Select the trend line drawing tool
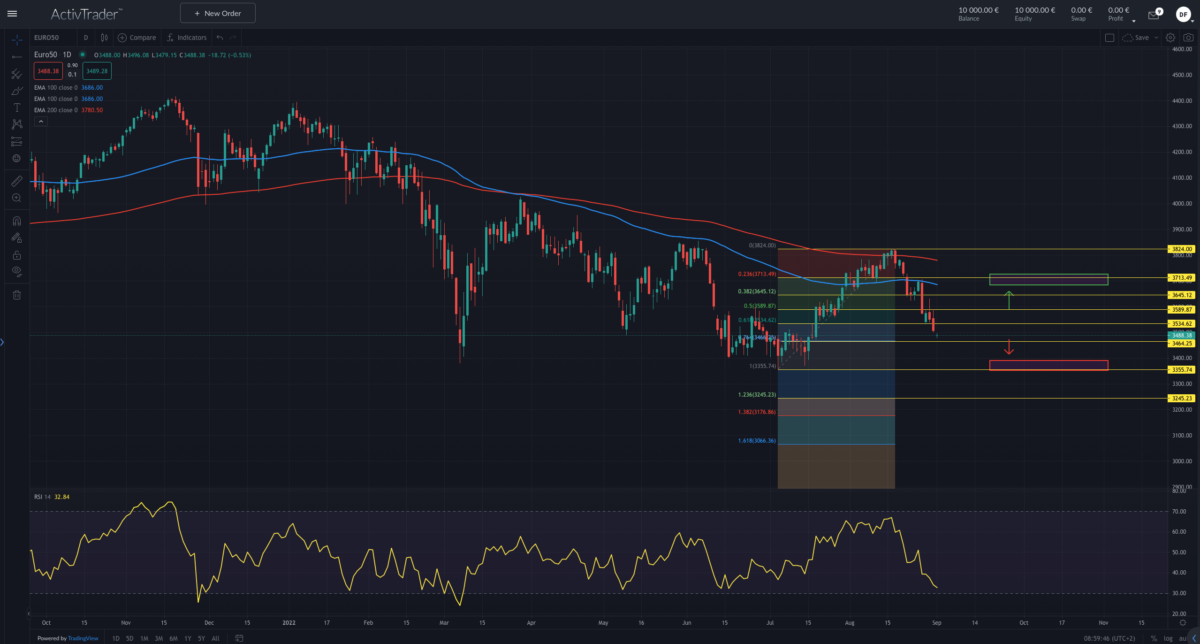 click(16, 56)
